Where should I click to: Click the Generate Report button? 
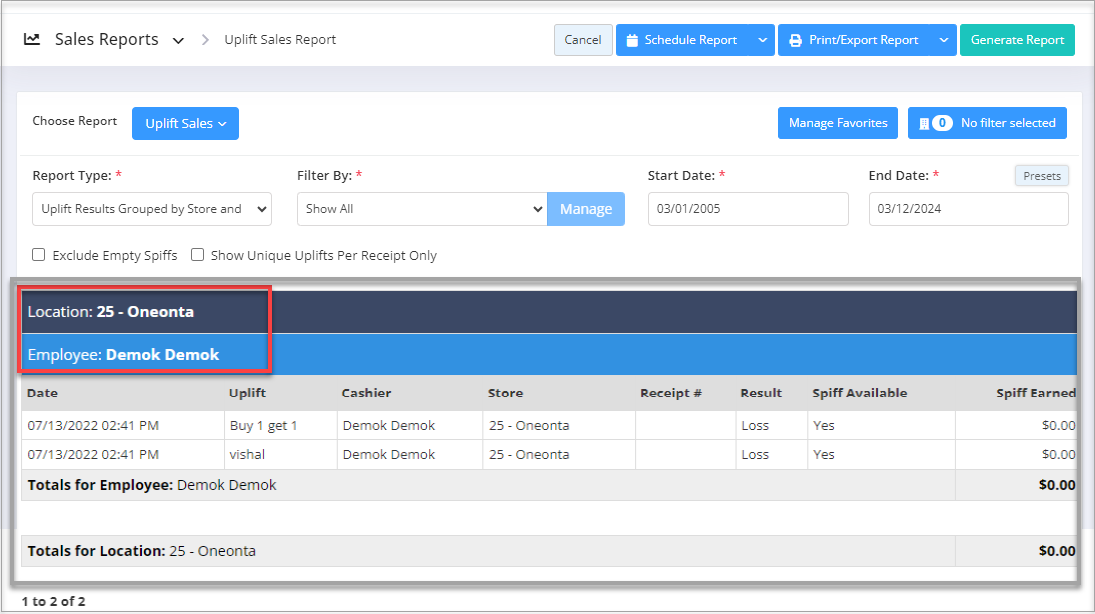[x=1017, y=40]
